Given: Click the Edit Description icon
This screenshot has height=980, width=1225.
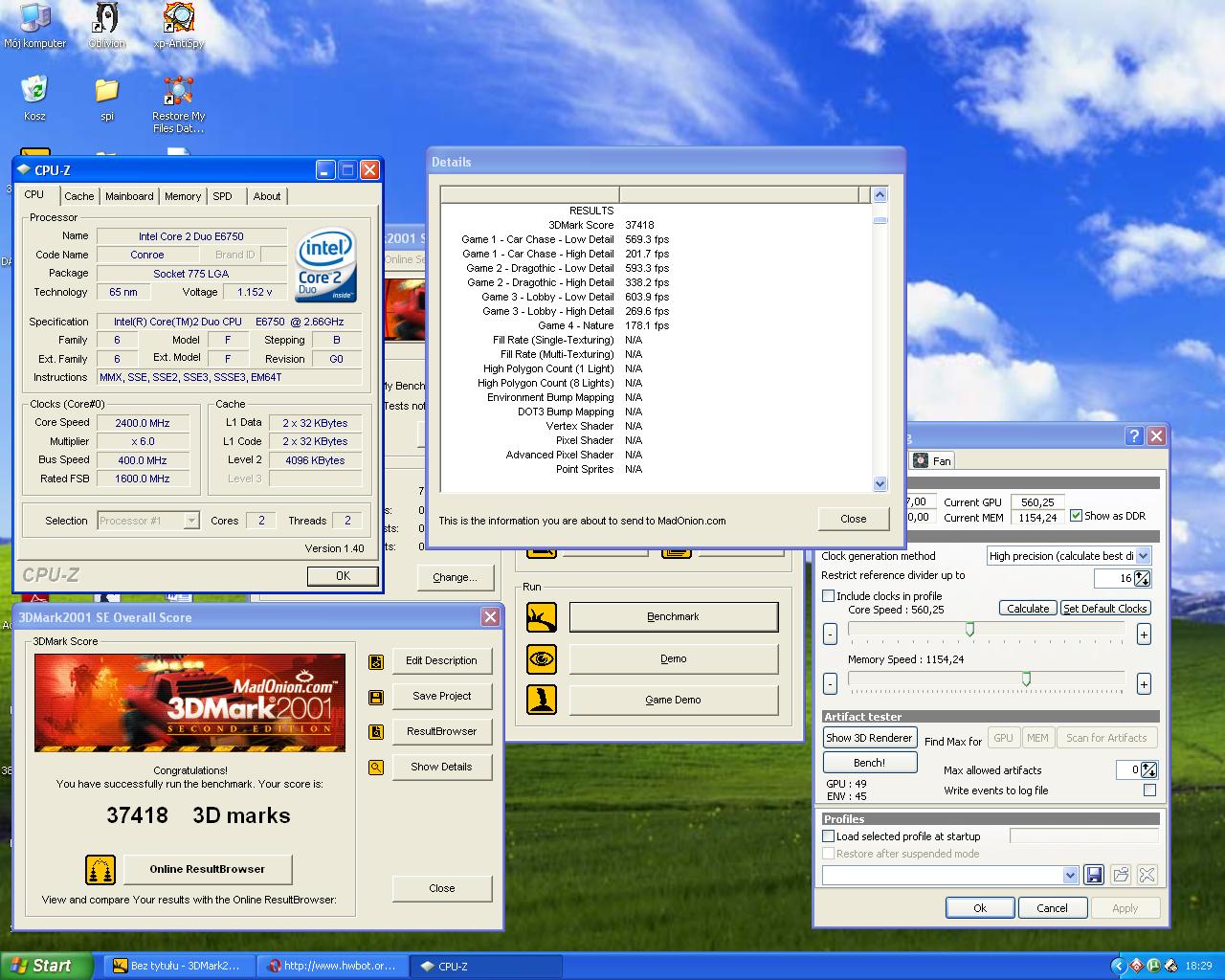Looking at the screenshot, I should tap(376, 661).
